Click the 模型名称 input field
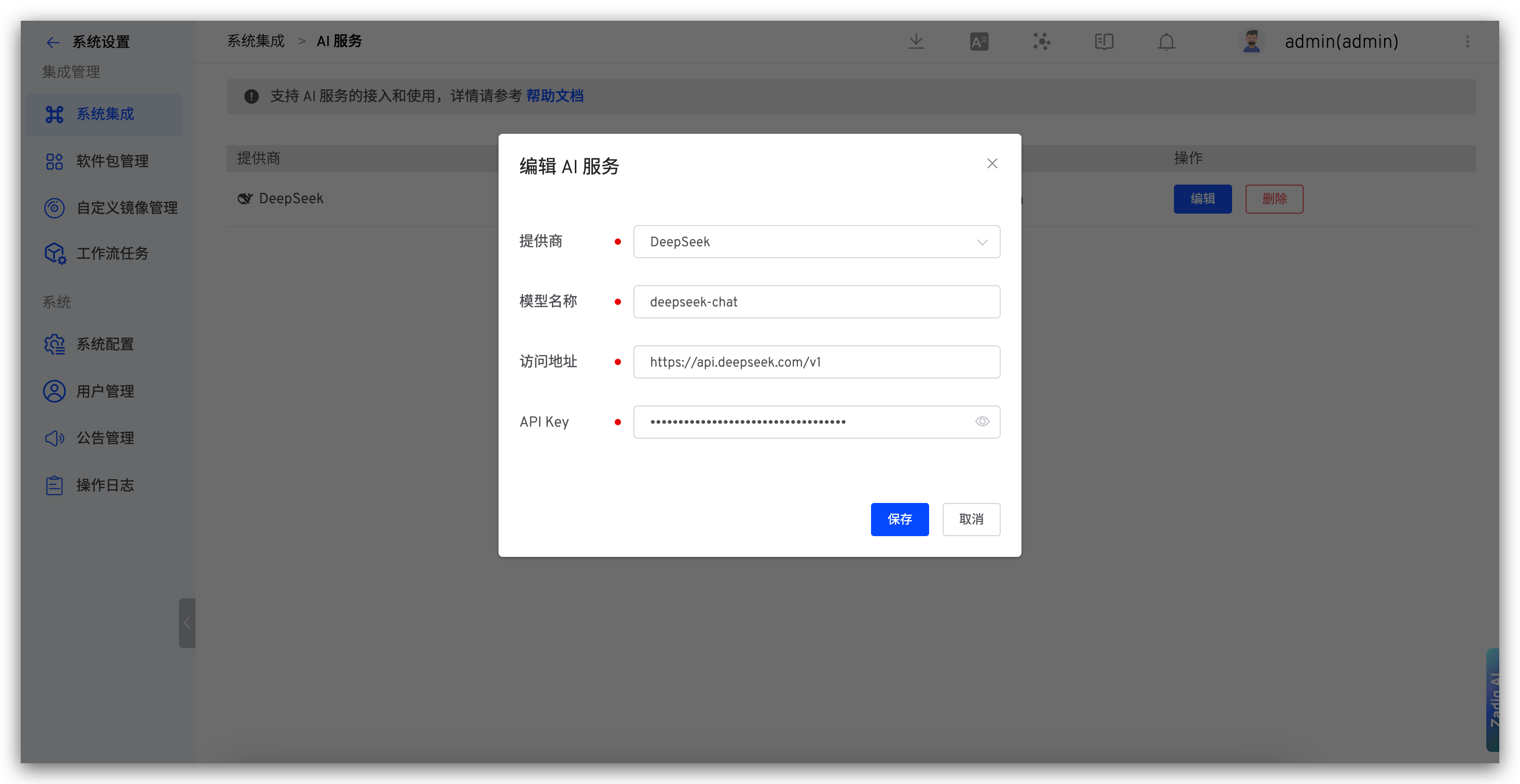This screenshot has height=784, width=1520. (x=816, y=302)
